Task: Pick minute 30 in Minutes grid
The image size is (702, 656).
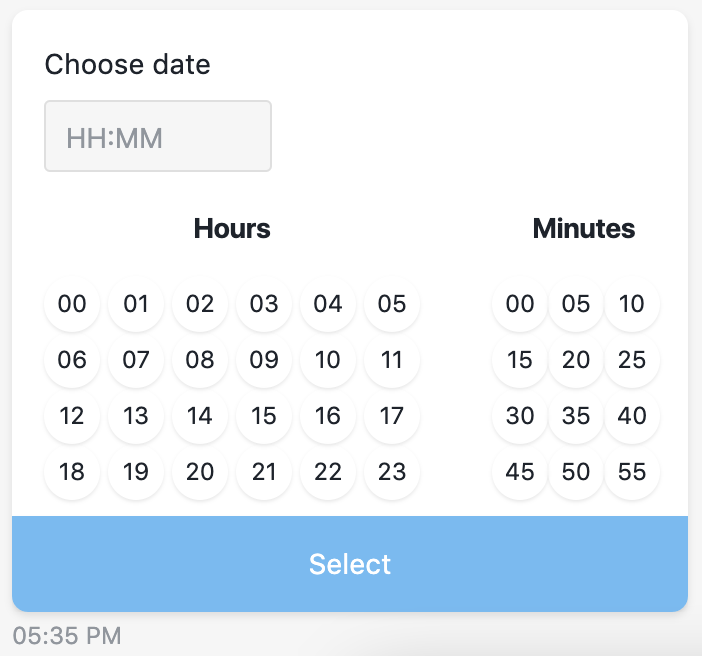Action: pyautogui.click(x=520, y=416)
